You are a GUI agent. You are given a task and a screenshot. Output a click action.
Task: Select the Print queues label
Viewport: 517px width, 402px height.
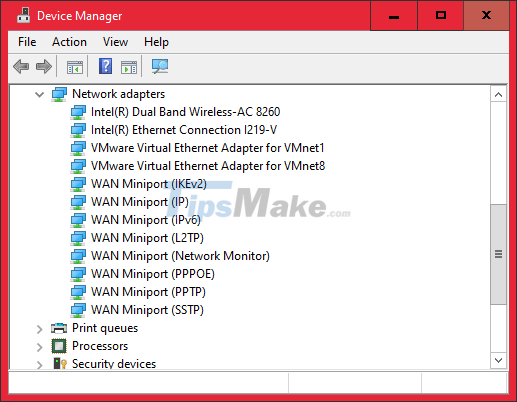[105, 328]
